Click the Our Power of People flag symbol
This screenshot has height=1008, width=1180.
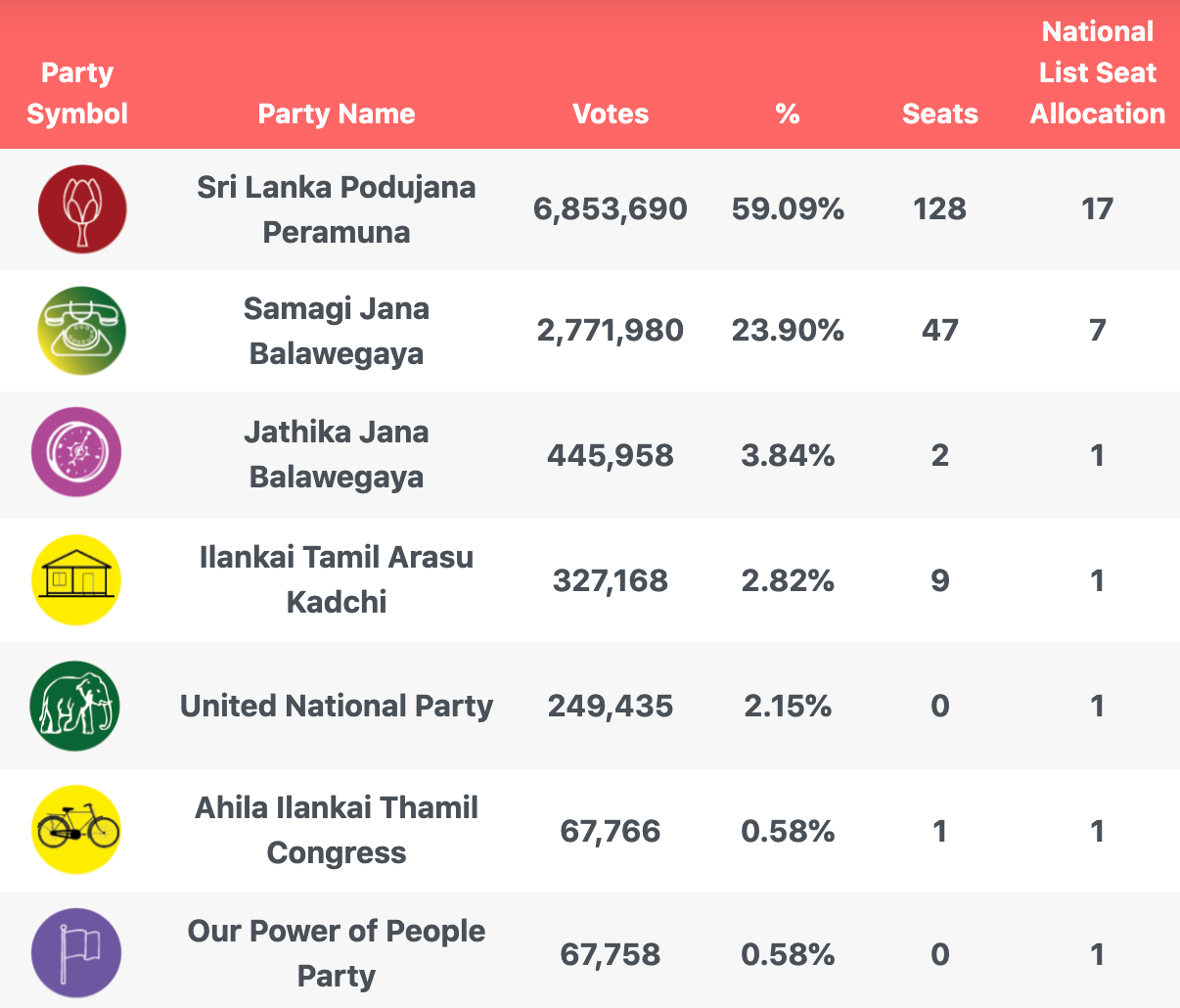point(76,953)
